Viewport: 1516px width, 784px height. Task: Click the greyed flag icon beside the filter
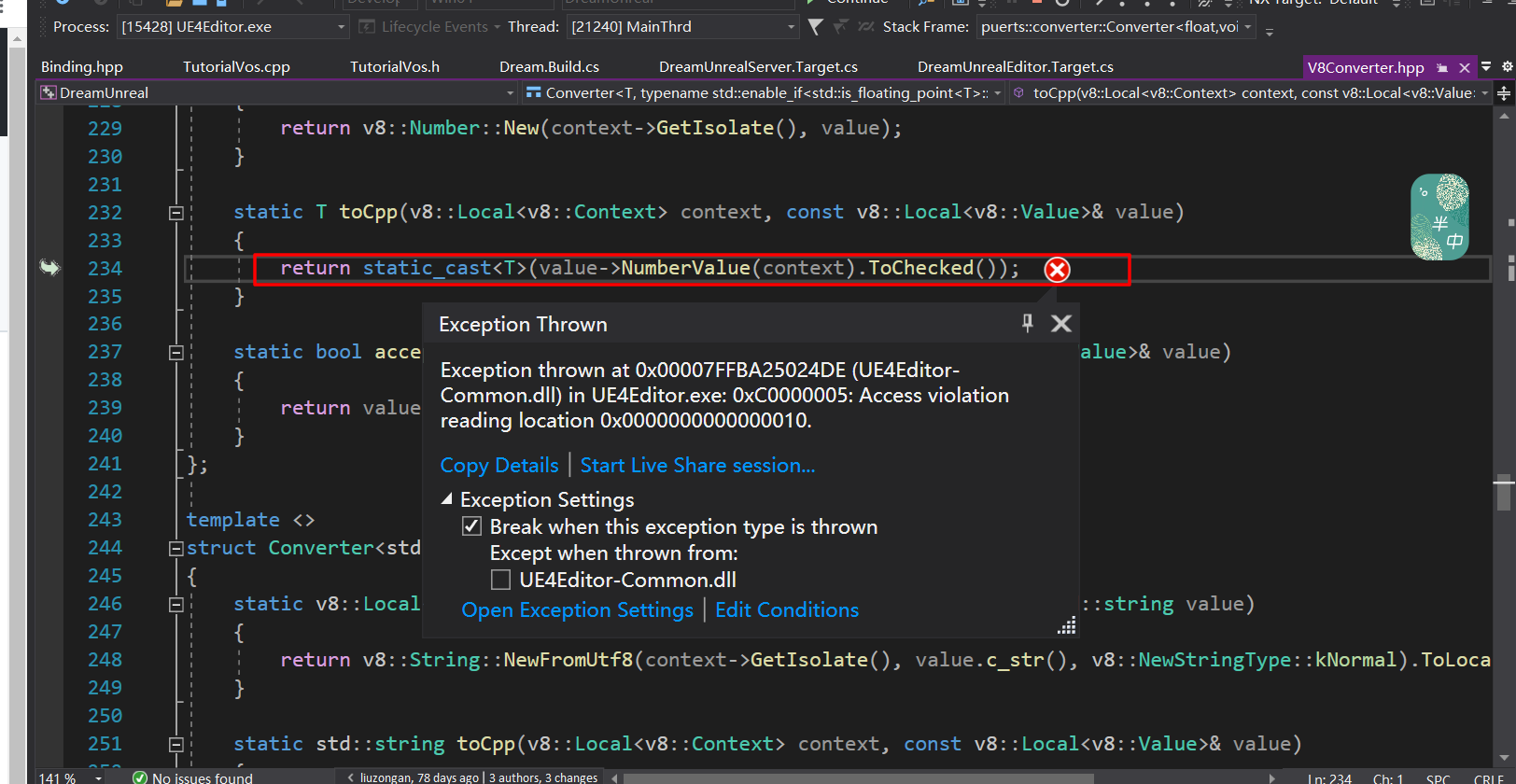click(x=840, y=27)
